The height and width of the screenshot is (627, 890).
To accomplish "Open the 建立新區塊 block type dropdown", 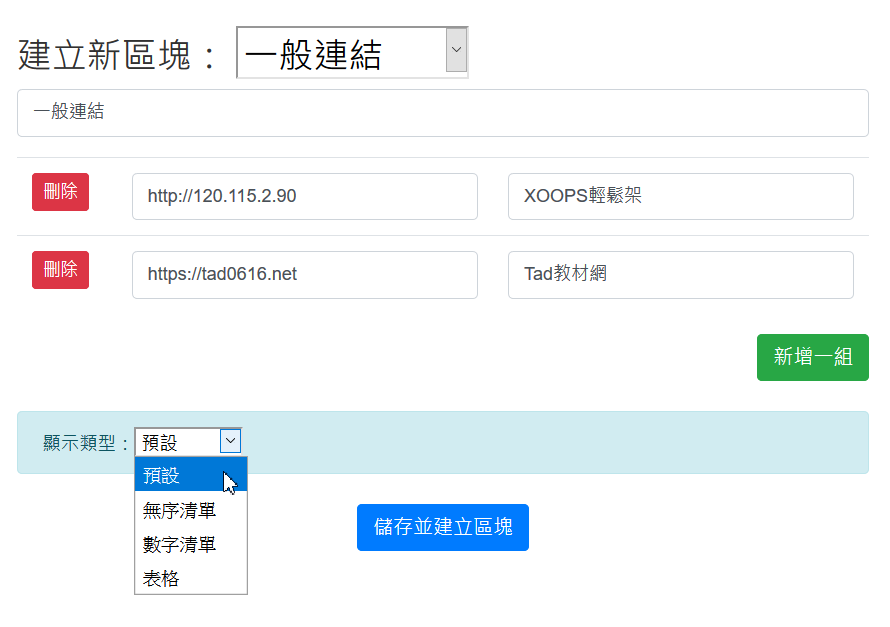I will [x=340, y=53].
